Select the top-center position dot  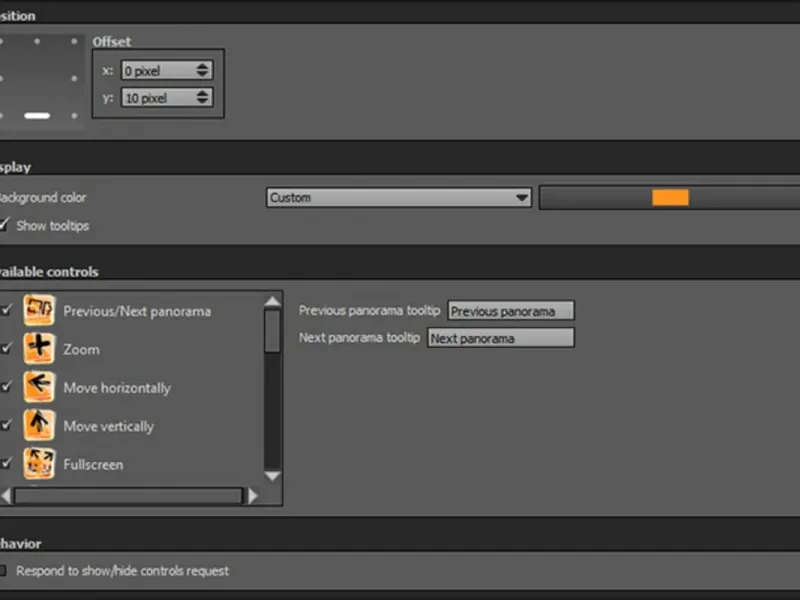pyautogui.click(x=37, y=41)
